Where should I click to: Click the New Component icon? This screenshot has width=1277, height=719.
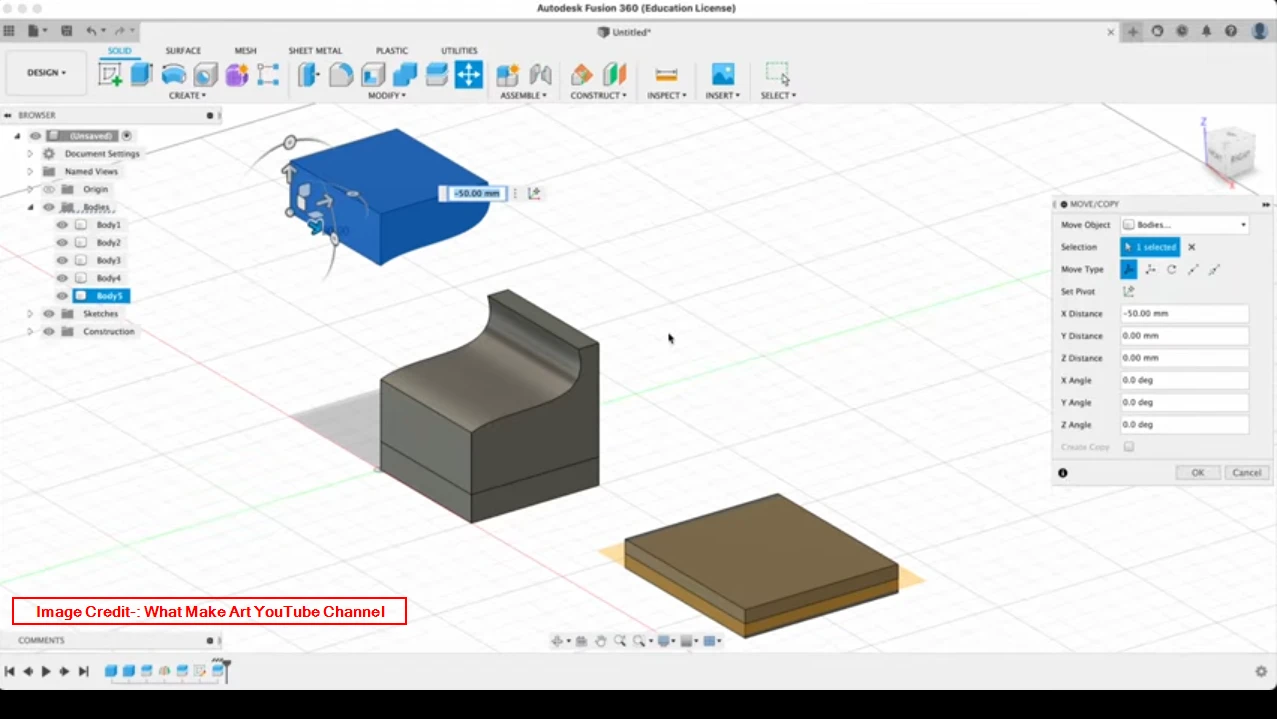tap(508, 74)
